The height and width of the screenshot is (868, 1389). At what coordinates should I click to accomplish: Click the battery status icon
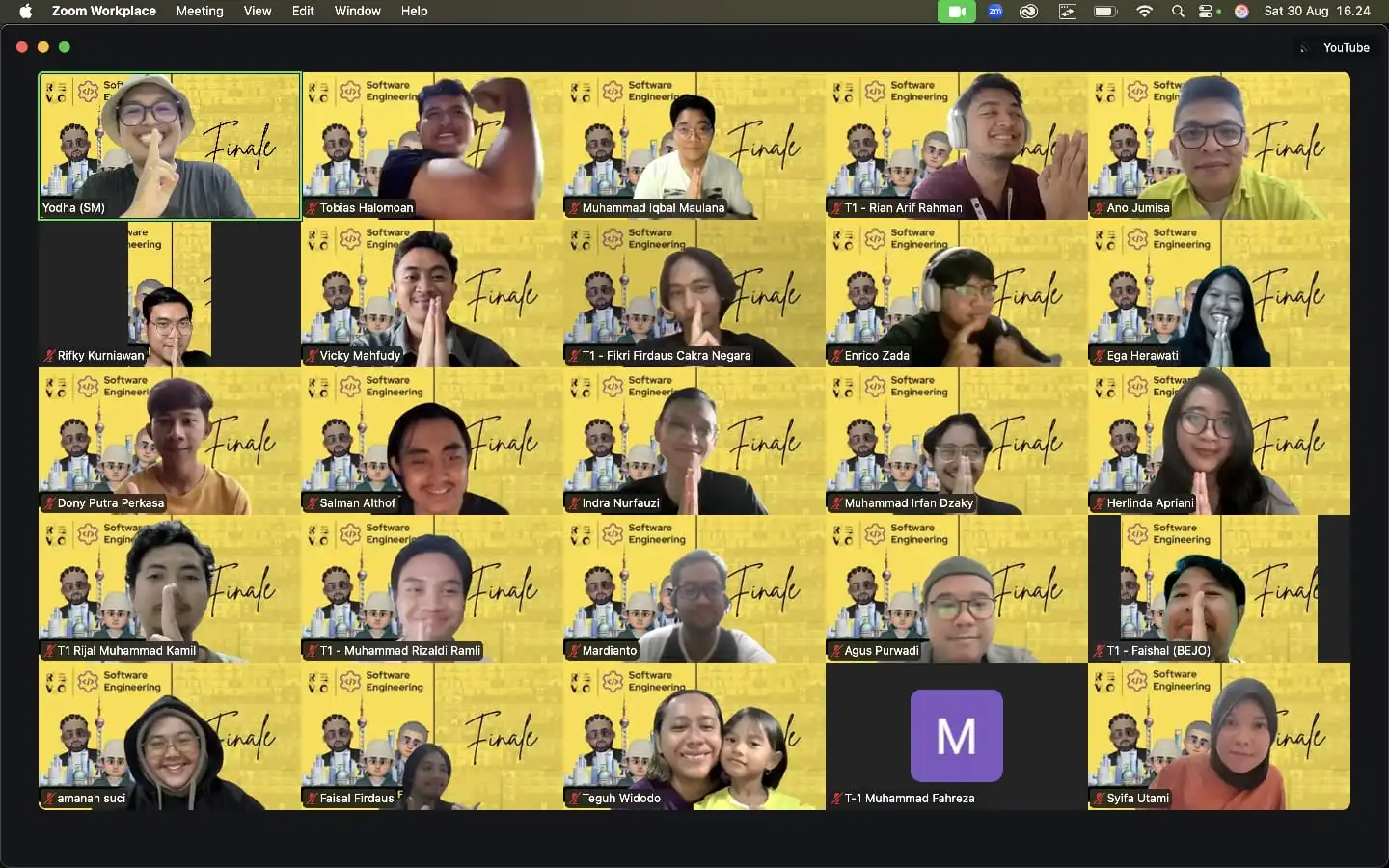[1104, 12]
